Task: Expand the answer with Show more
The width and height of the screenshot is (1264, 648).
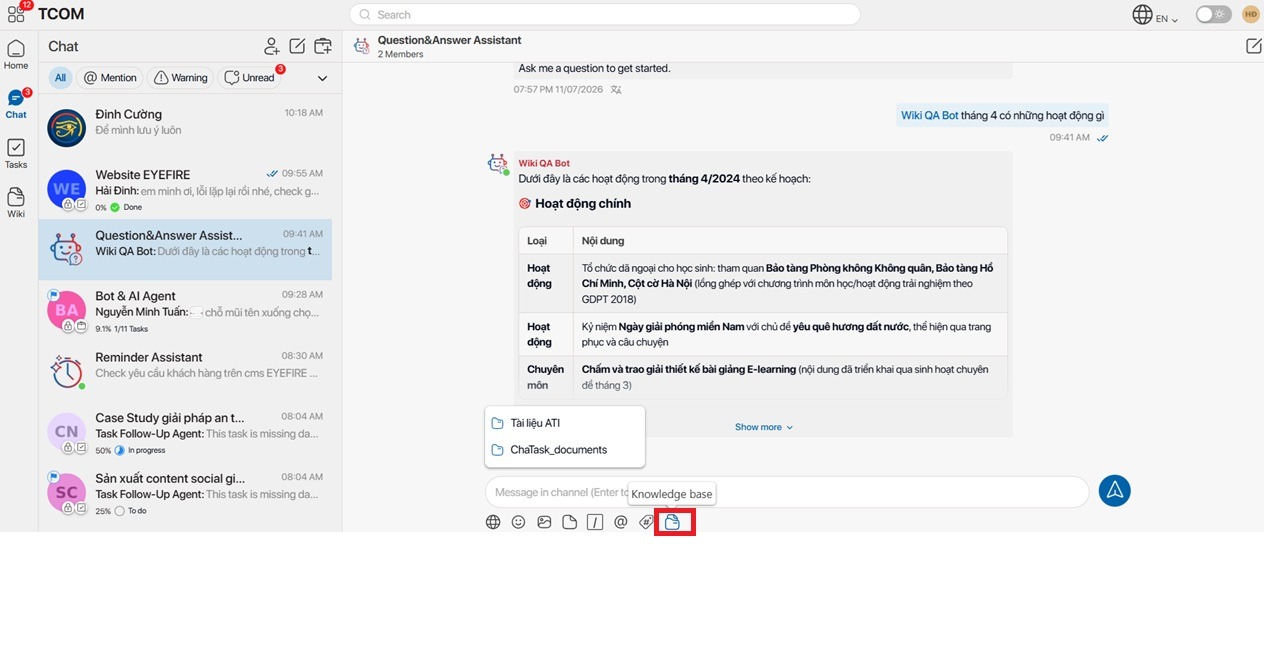Action: (x=764, y=427)
